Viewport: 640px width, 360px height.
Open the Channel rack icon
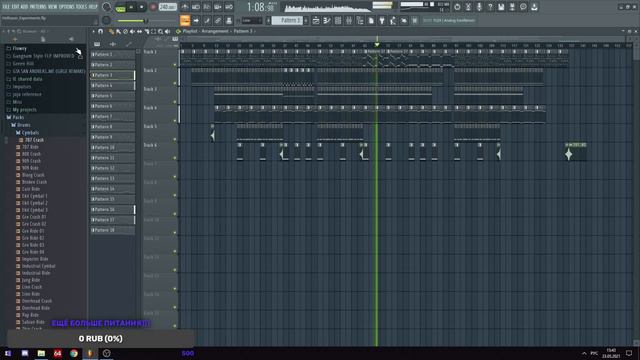pos(338,20)
